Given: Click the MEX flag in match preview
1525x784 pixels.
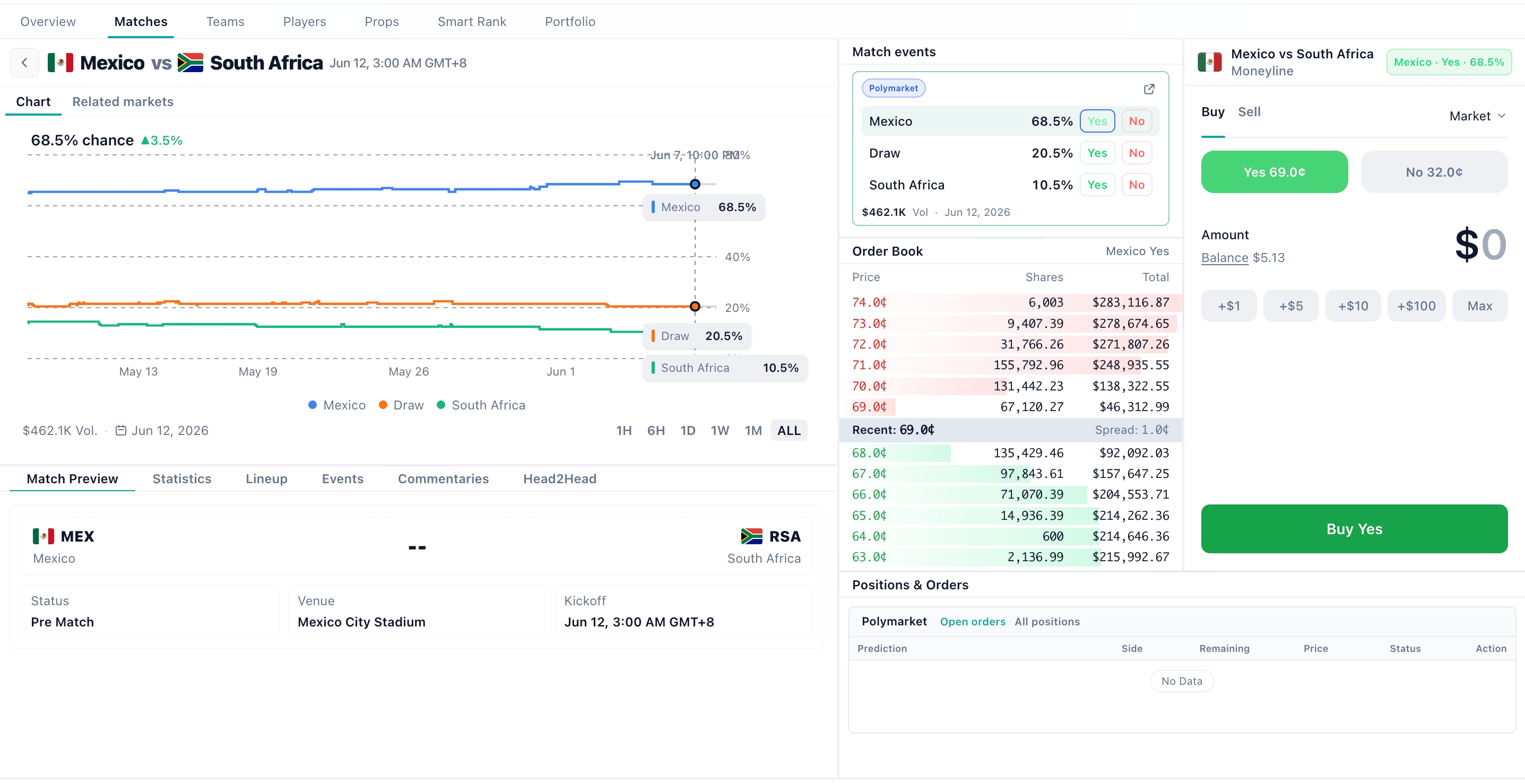Looking at the screenshot, I should coord(43,537).
